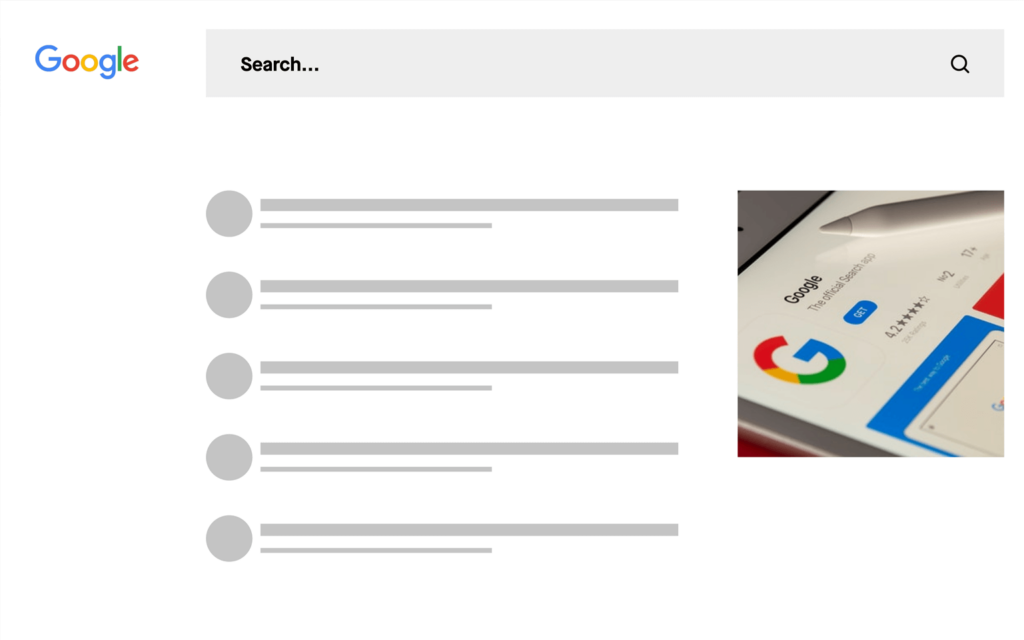This screenshot has width=1024, height=640.
Task: Select the third result's short subtitle line
Action: [x=376, y=387]
